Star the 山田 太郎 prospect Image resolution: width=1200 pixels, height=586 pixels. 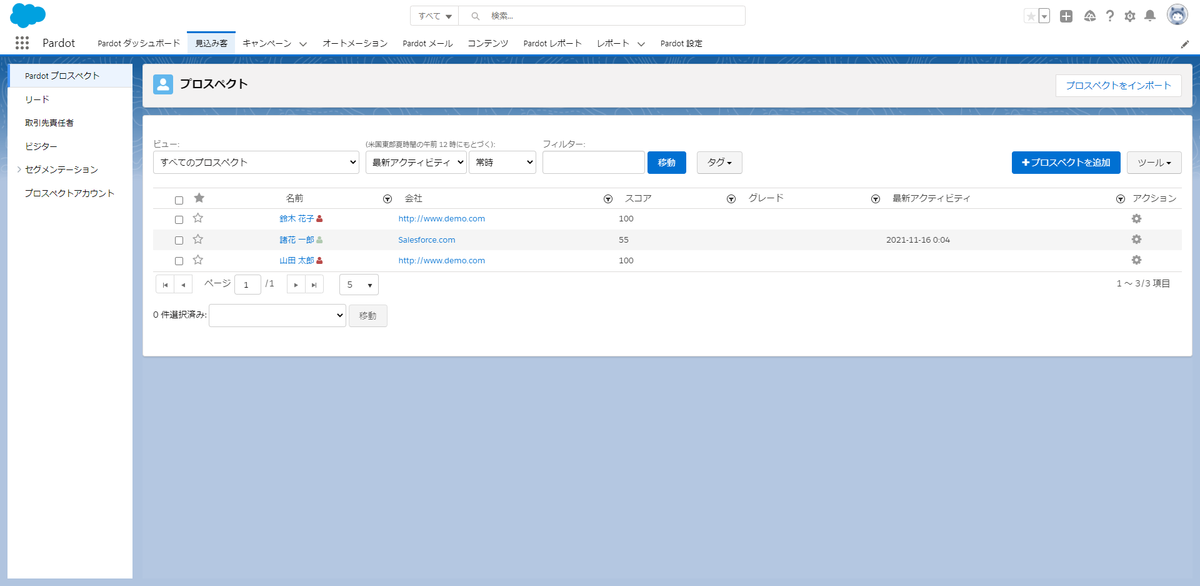[198, 260]
